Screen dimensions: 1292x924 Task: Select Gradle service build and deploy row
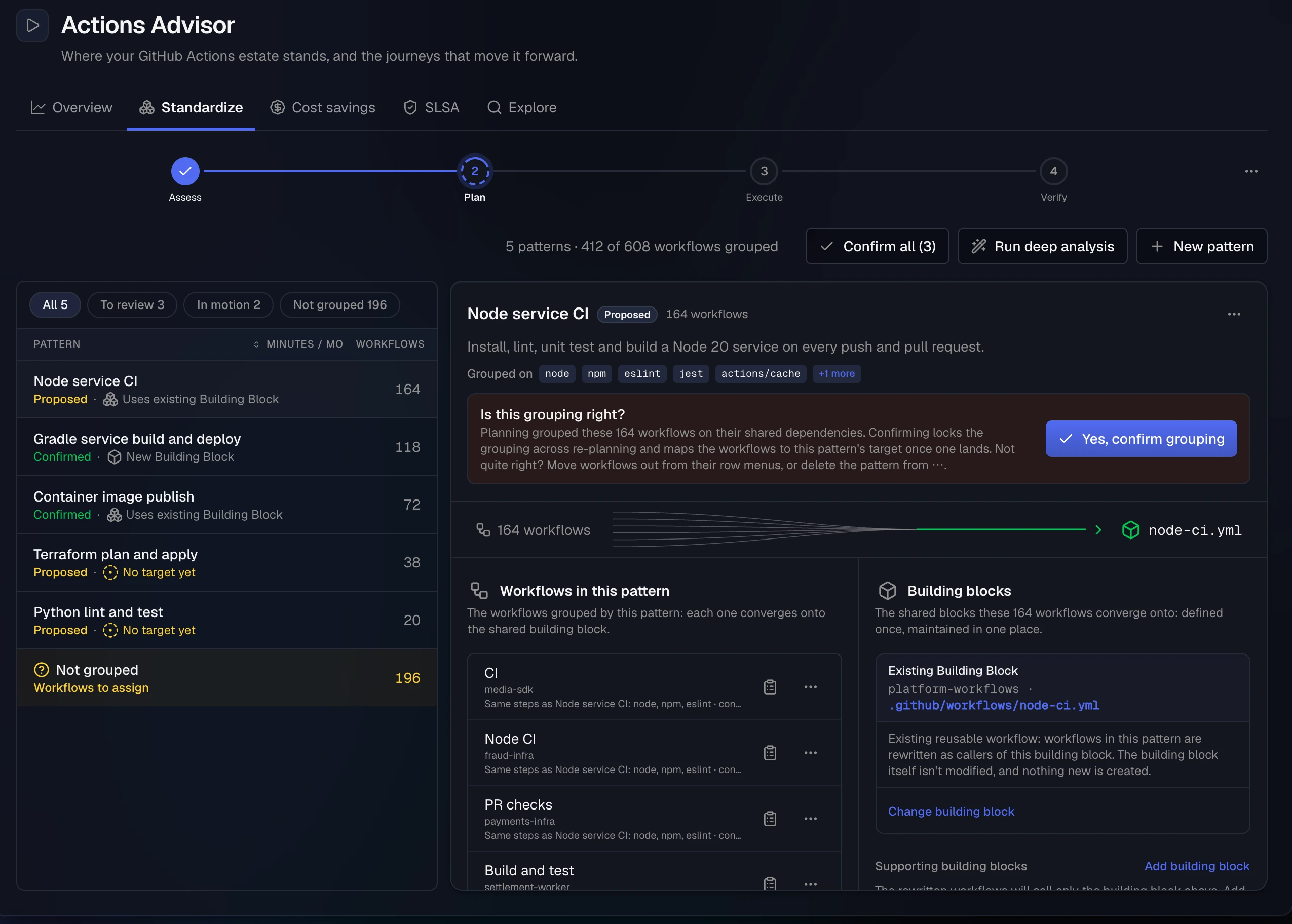click(x=227, y=447)
